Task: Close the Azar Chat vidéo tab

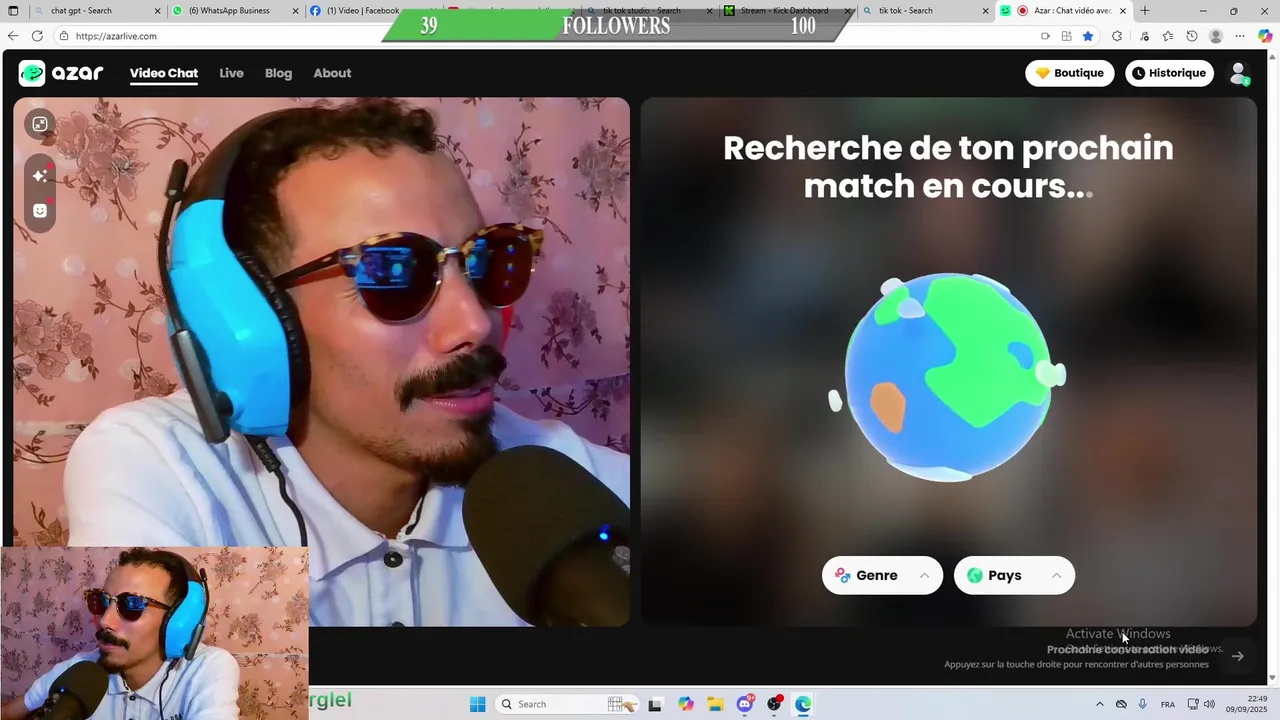Action: point(1123,11)
